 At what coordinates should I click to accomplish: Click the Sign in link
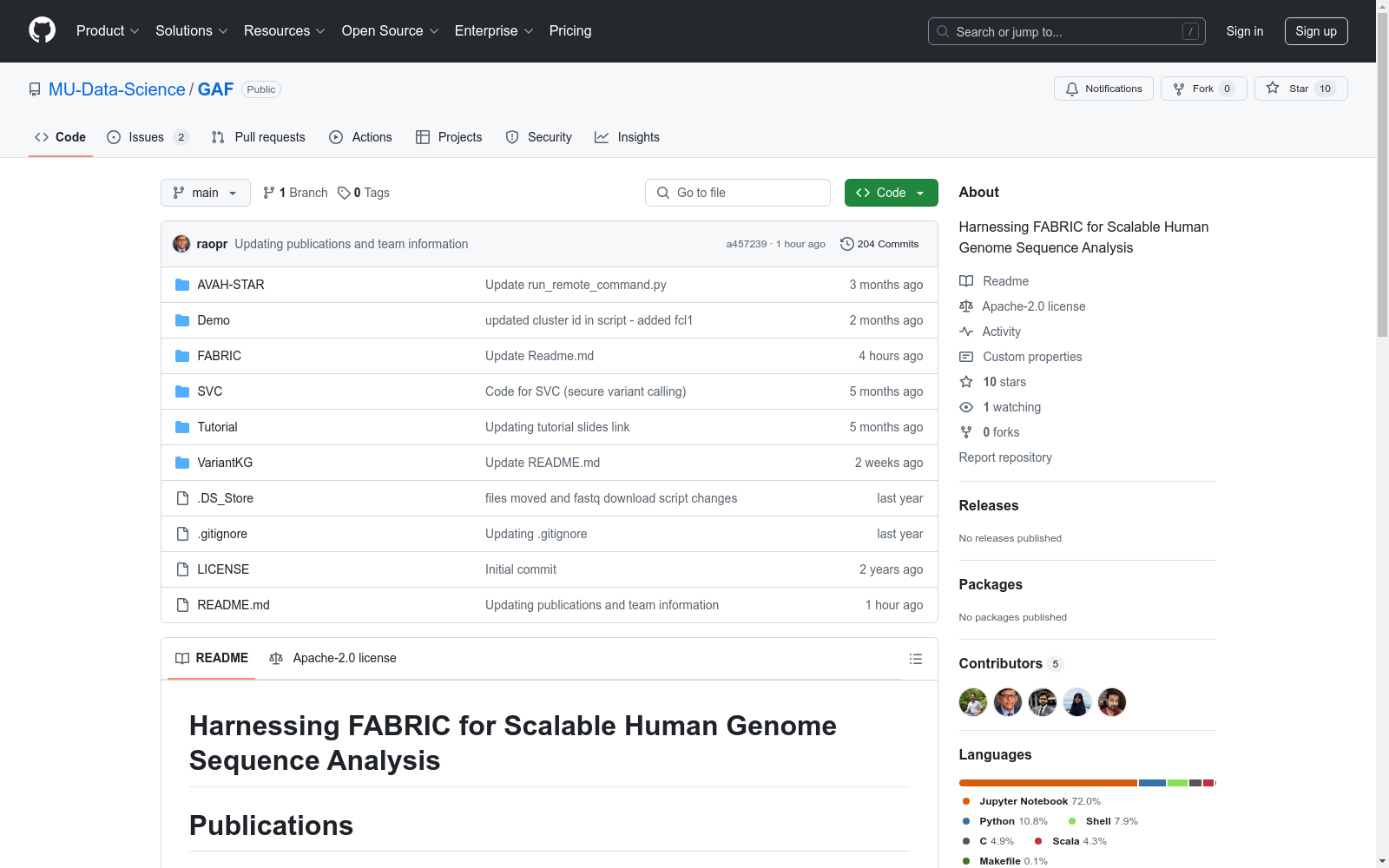(x=1245, y=31)
